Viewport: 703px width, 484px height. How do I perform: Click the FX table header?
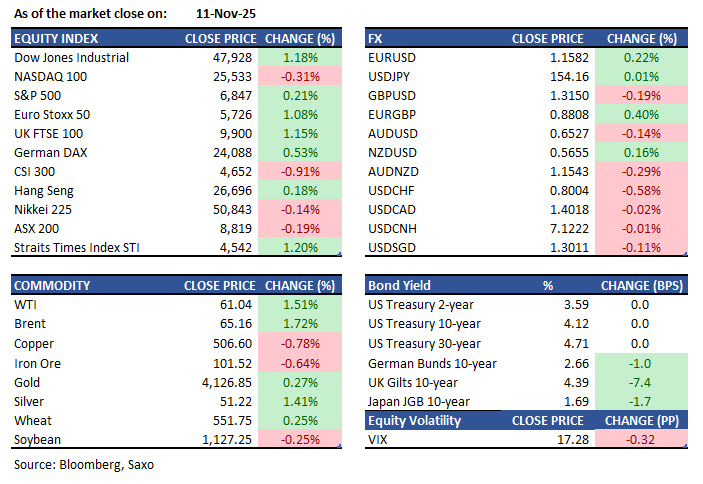(376, 39)
